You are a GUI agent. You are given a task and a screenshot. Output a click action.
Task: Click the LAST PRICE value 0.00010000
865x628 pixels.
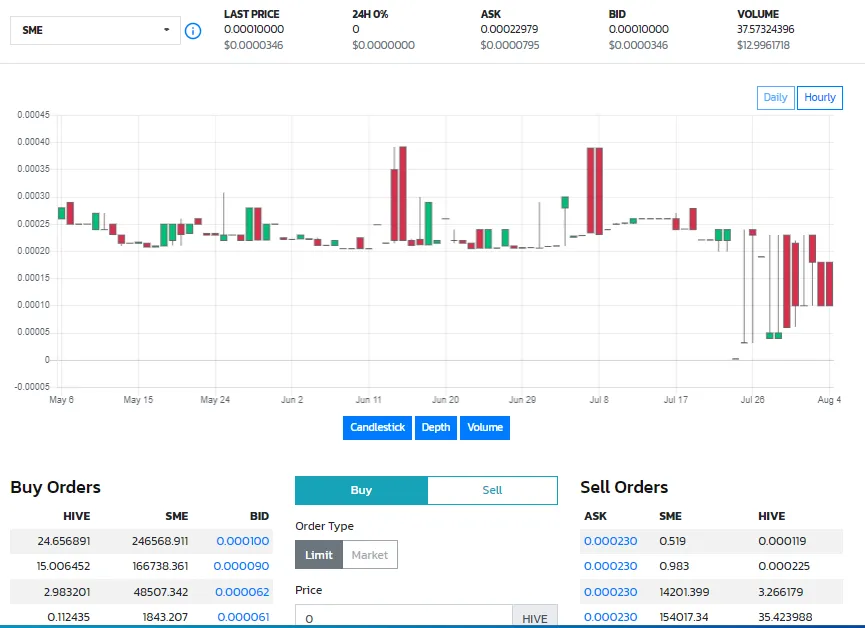[254, 29]
